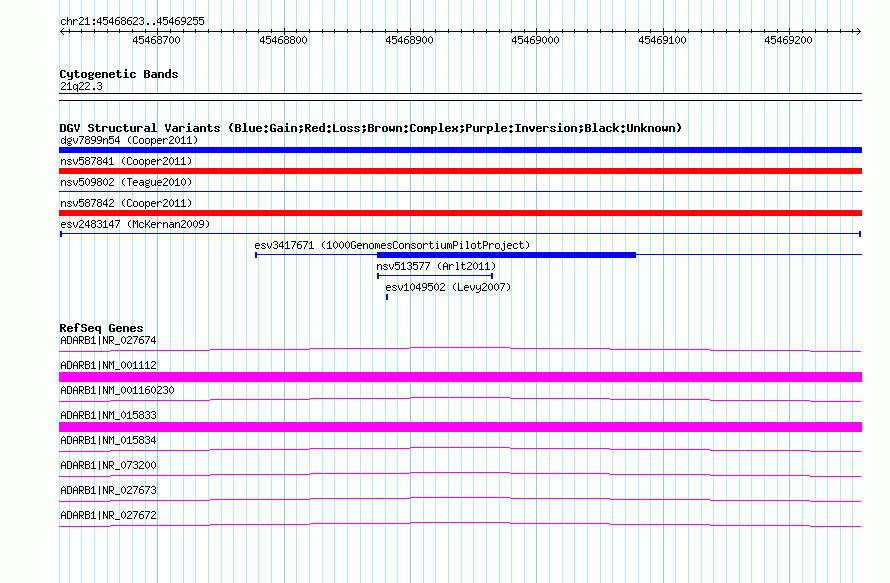The width and height of the screenshot is (890, 583).
Task: Select the thick blue esv3417671 segment
Action: pyautogui.click(x=506, y=255)
